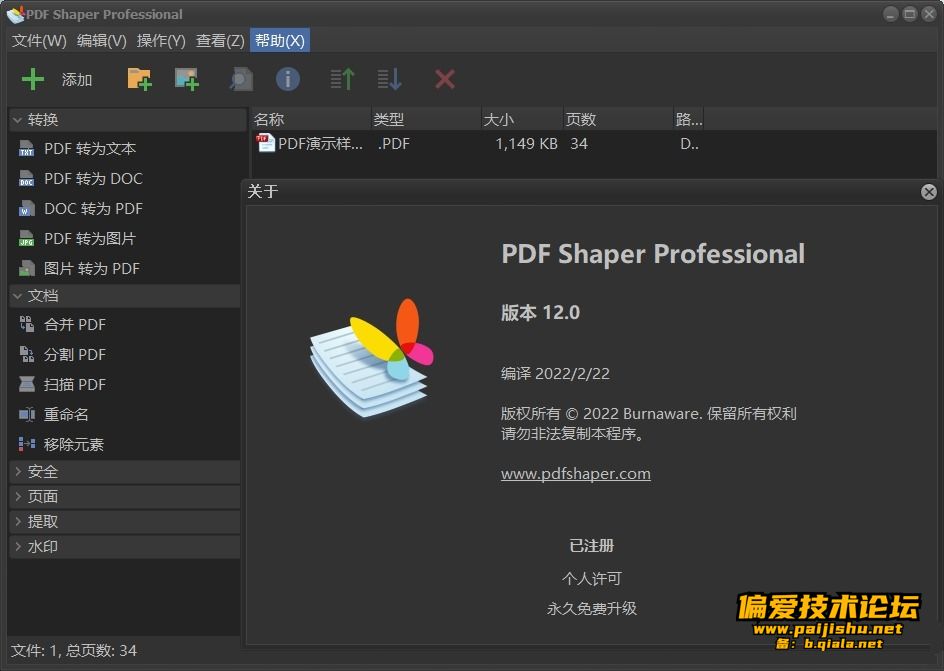This screenshot has width=944, height=671.
Task: Select DOC 转为 PDF in the sidebar
Action: [93, 209]
